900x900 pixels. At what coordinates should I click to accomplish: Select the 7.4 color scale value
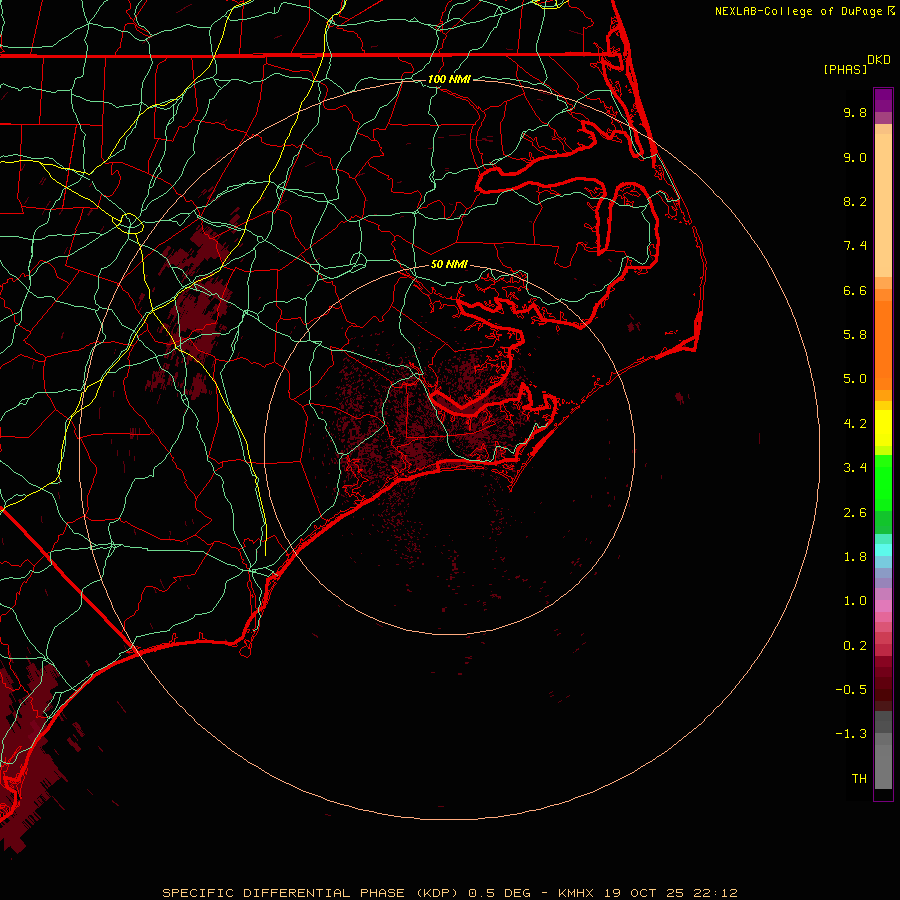pyautogui.click(x=855, y=246)
